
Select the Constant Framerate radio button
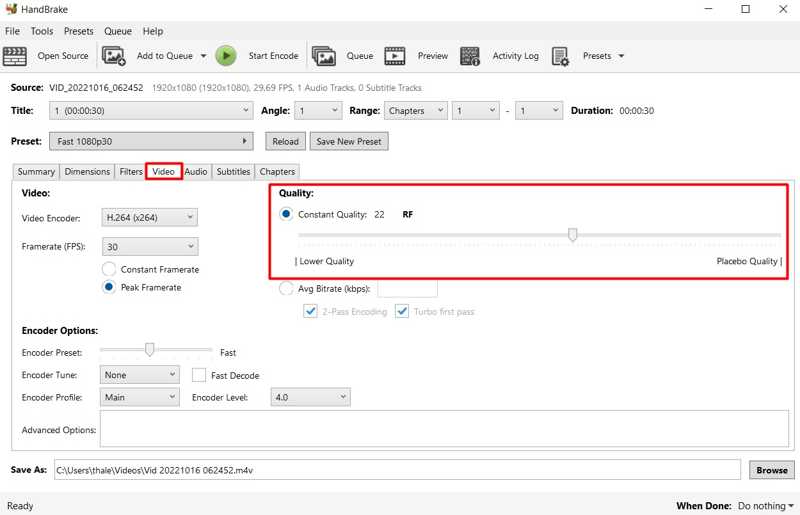pyautogui.click(x=109, y=269)
